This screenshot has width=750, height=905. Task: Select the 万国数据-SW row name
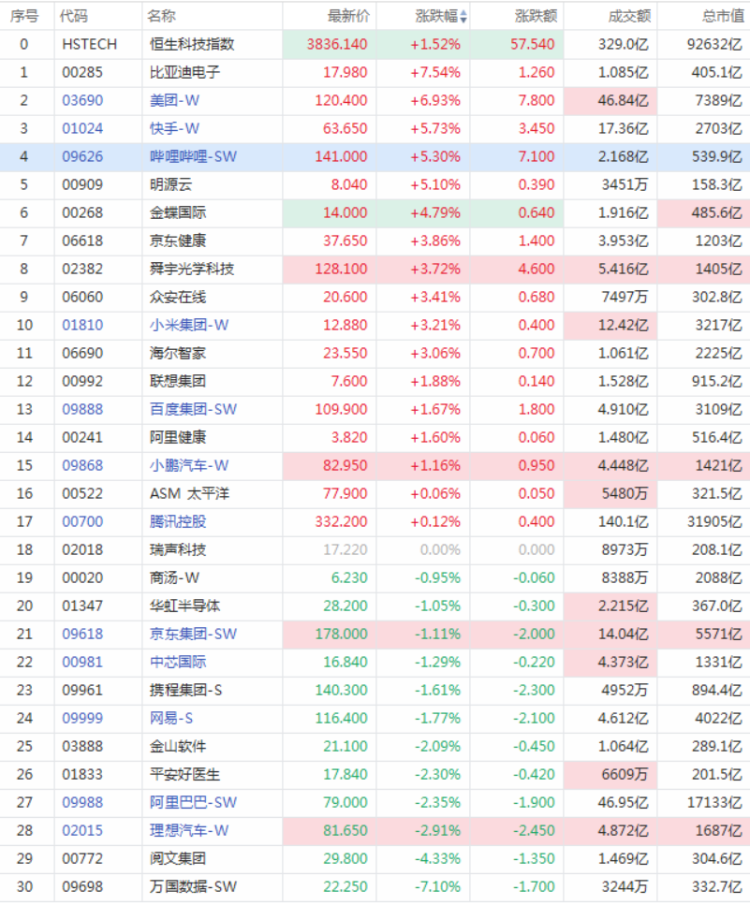[x=193, y=887]
